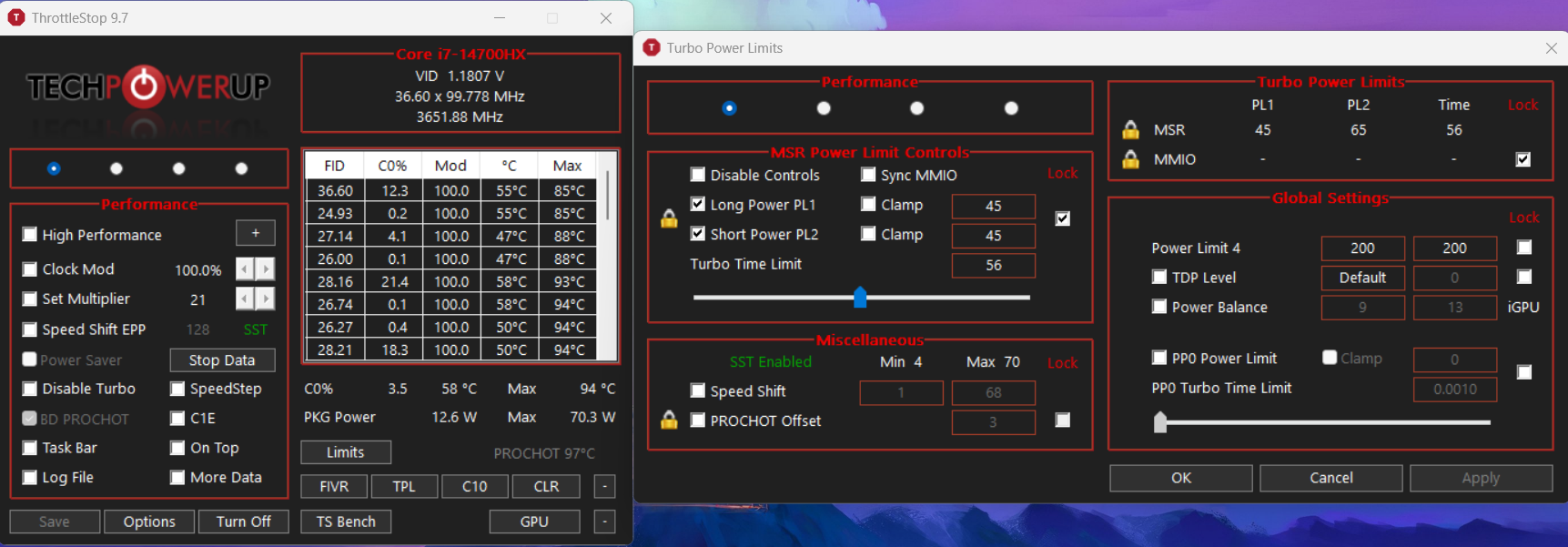Viewport: 1568px width, 547px height.
Task: Decrease Set Multiplier with left arrow
Action: [245, 299]
